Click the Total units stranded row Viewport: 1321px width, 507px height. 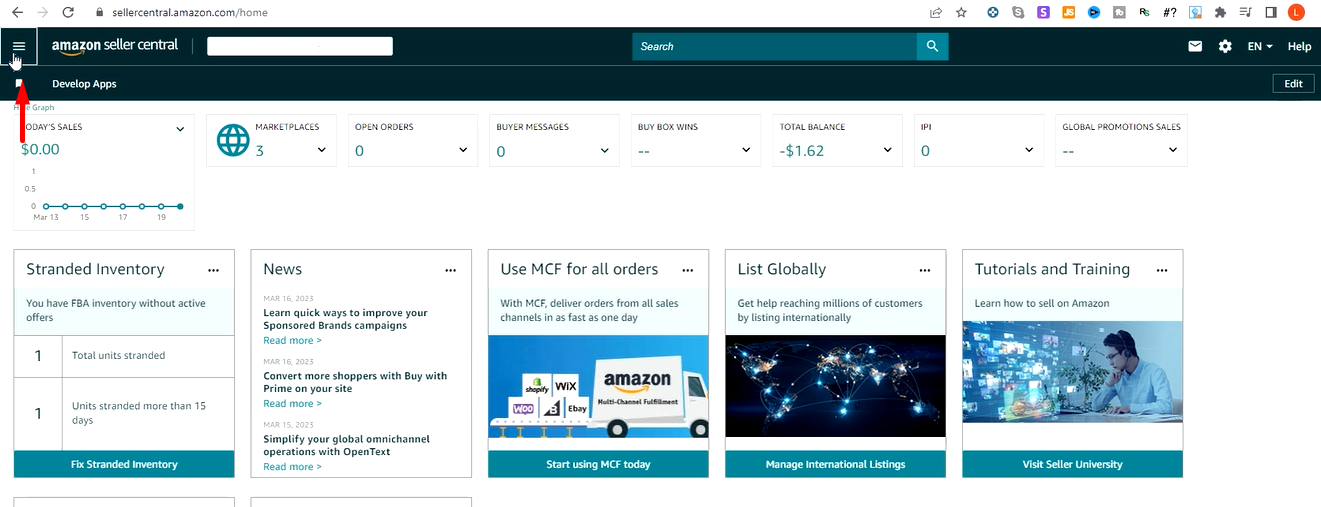pos(124,355)
